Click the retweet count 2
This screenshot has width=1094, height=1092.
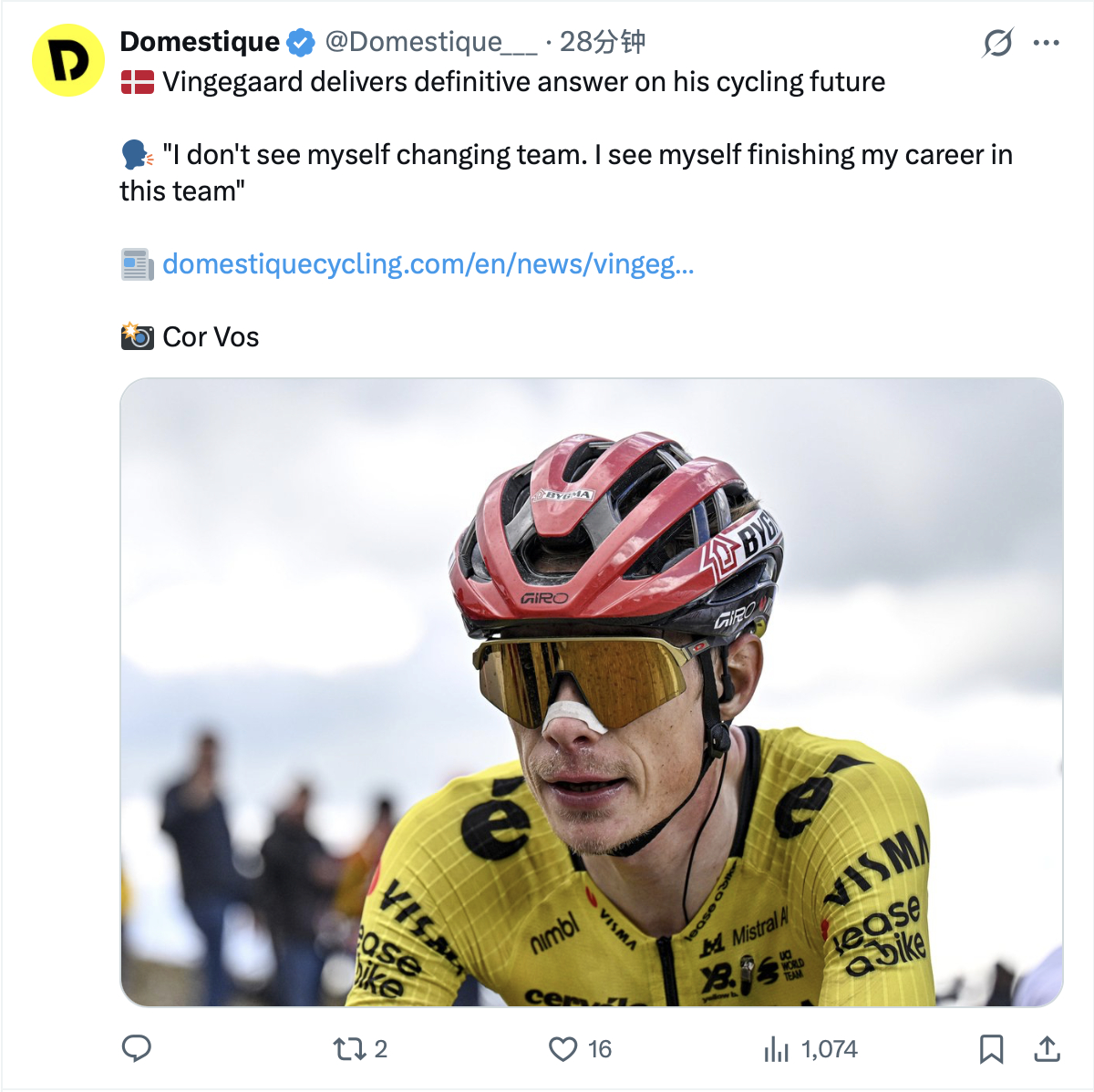(381, 1049)
